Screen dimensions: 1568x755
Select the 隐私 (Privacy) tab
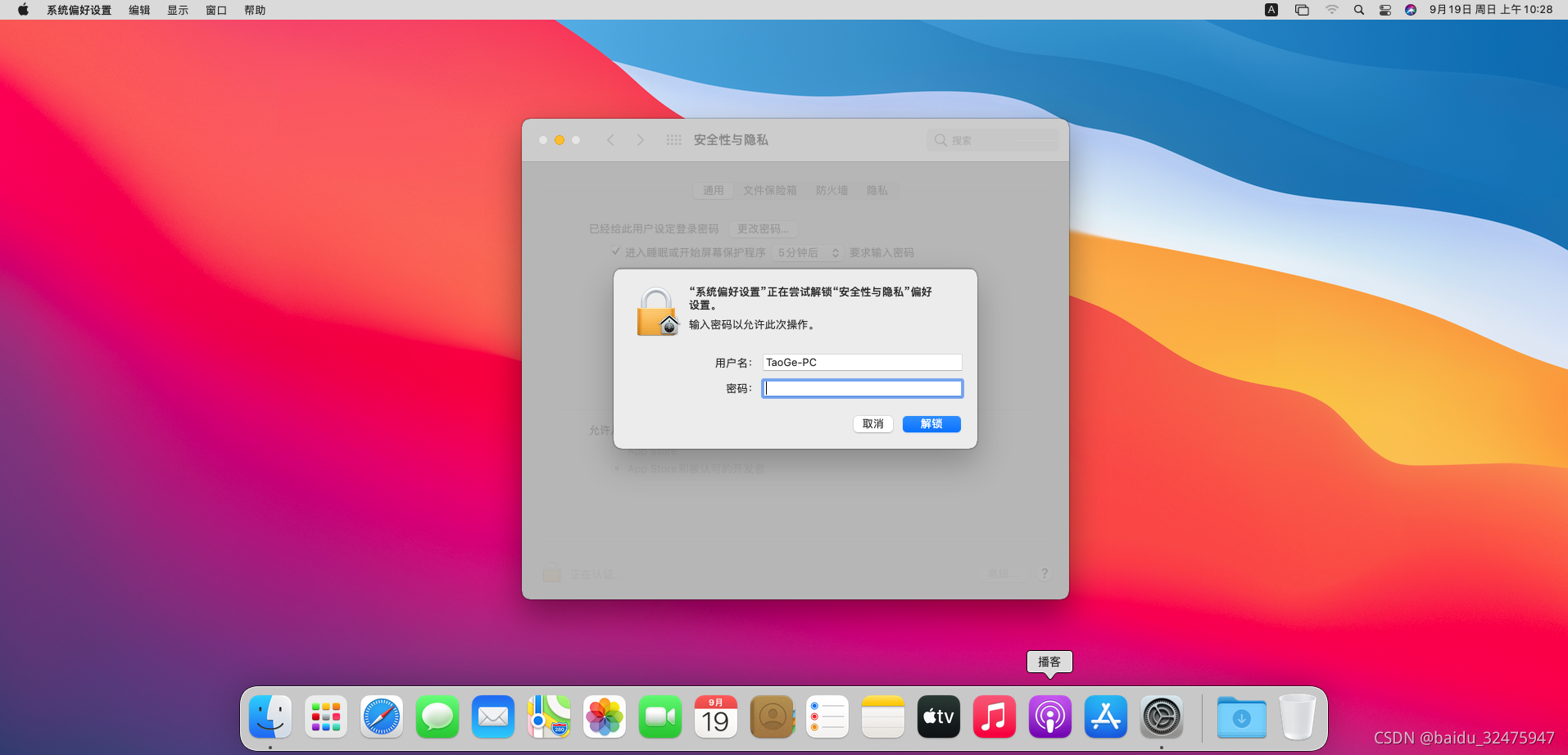coord(877,190)
